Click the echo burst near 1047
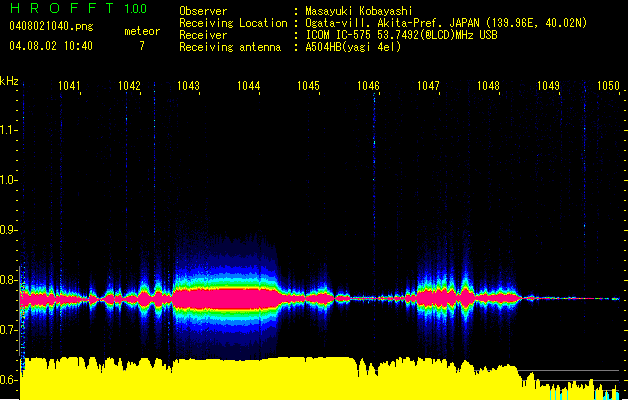 [436, 299]
